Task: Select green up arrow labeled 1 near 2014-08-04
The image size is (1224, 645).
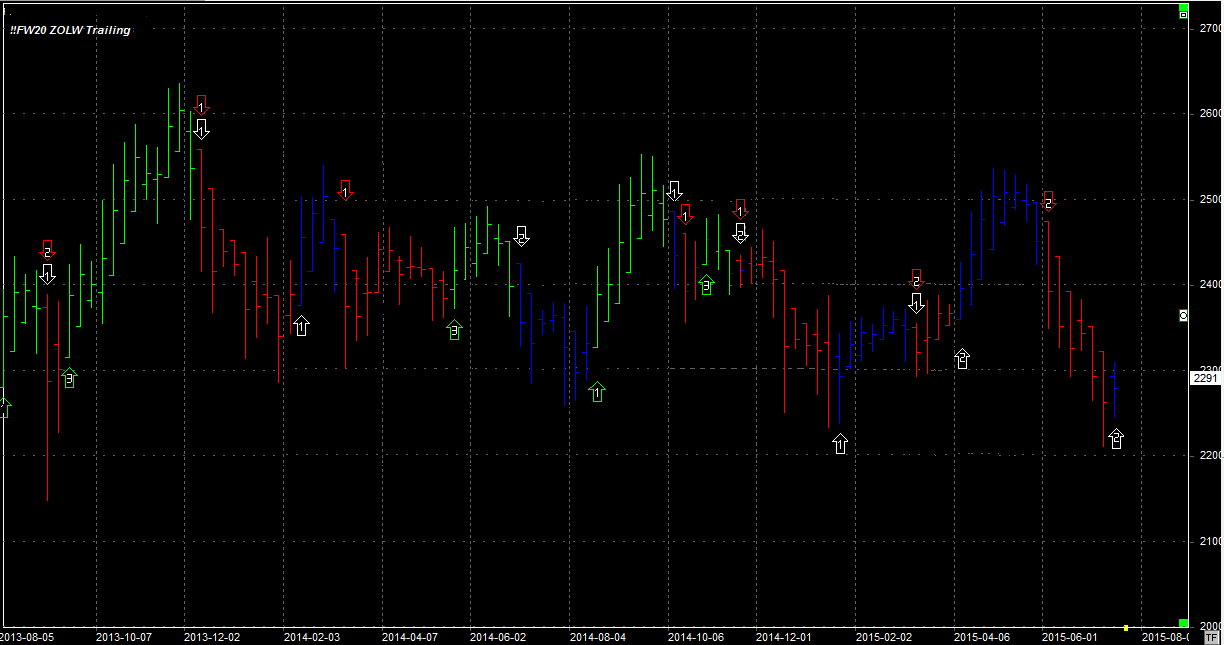Action: (x=597, y=392)
